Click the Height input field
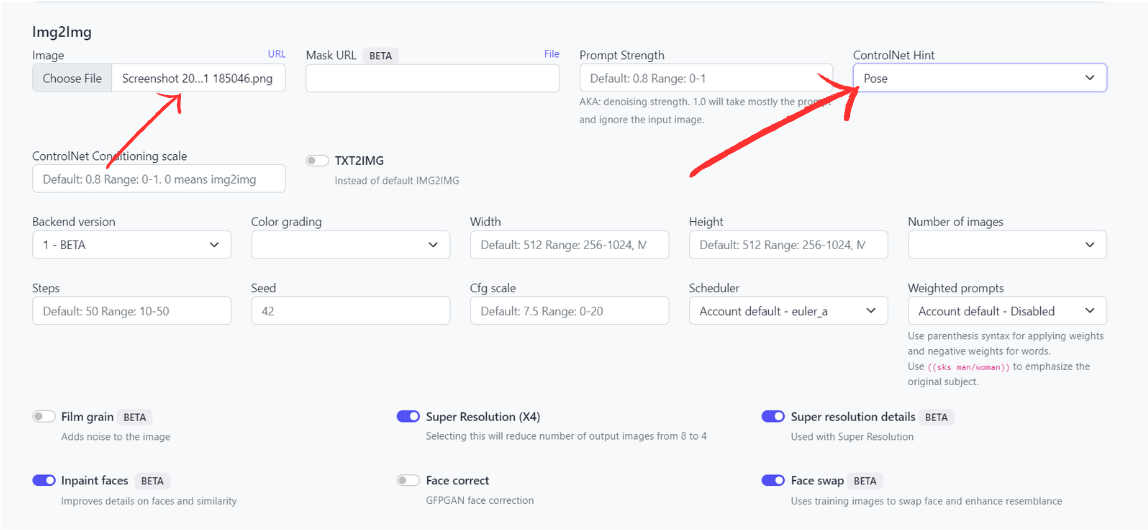The image size is (1148, 530). click(788, 245)
